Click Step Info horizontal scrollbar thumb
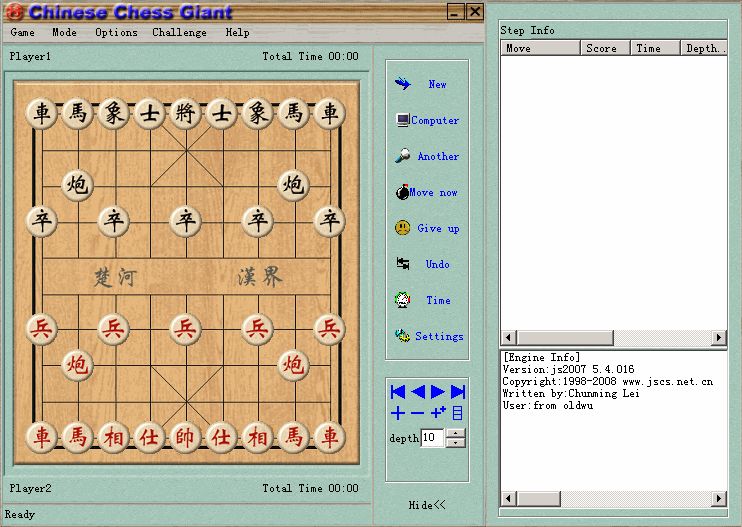This screenshot has height=527, width=742. pyautogui.click(x=565, y=337)
